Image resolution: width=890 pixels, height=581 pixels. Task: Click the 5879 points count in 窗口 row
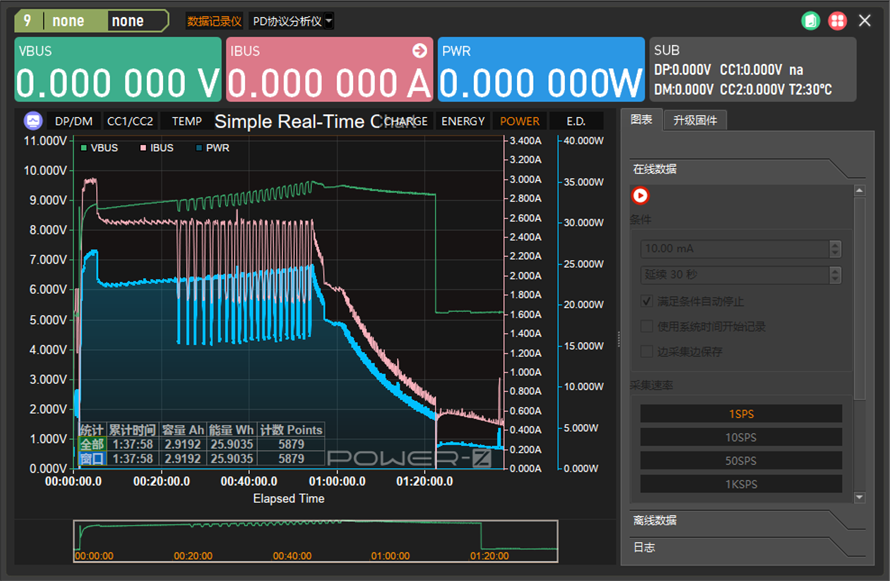pos(291,458)
